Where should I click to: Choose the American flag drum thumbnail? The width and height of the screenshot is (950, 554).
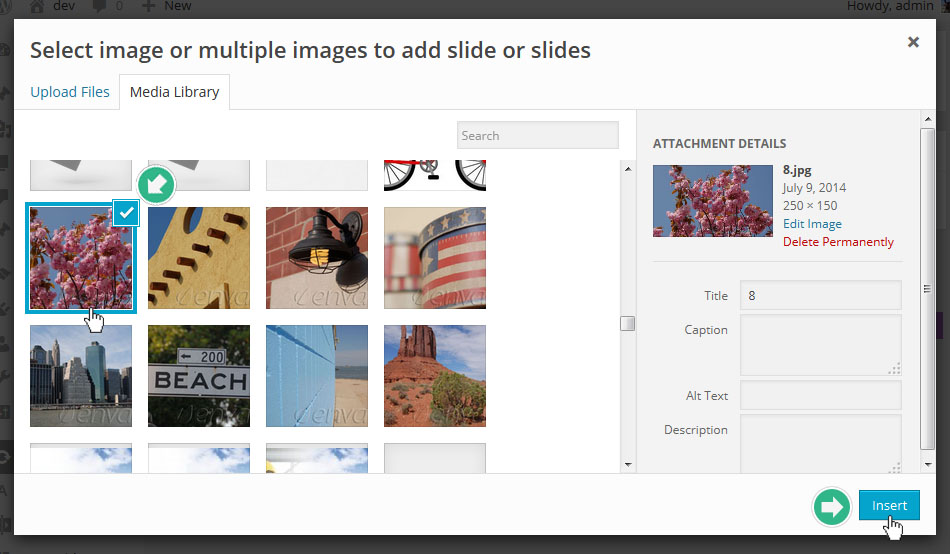[x=435, y=258]
